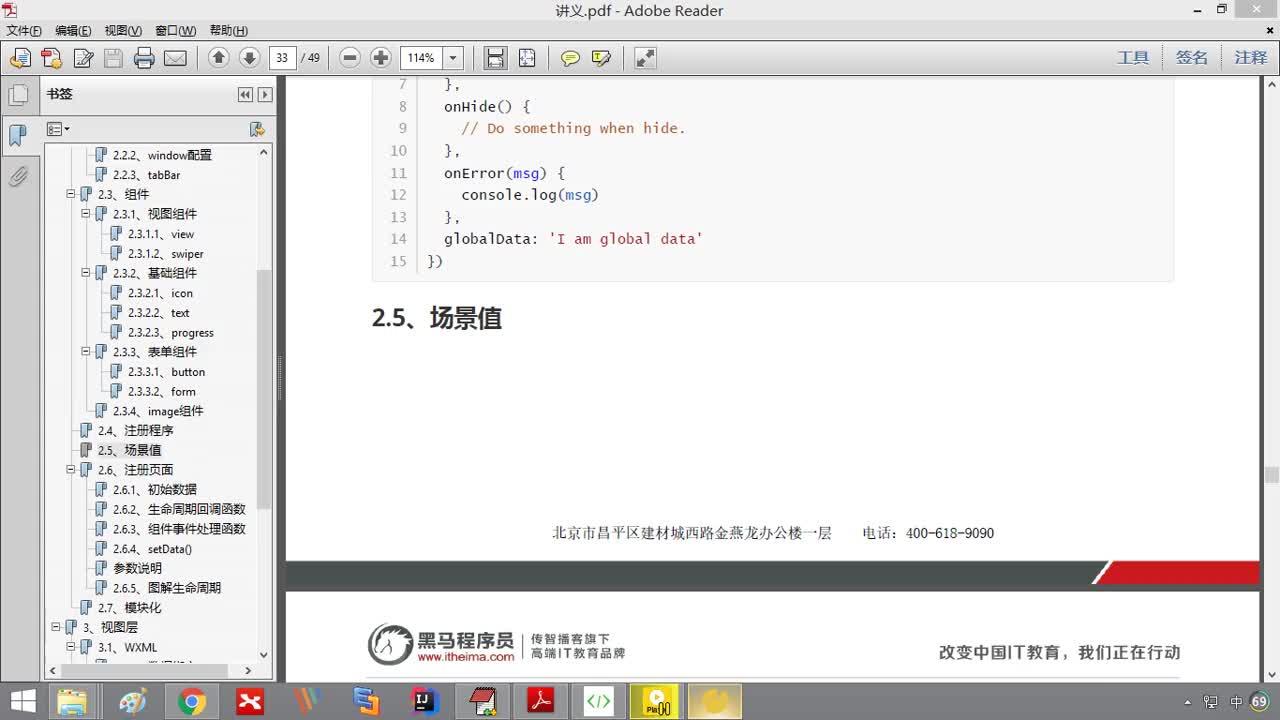
Task: Click the save file icon
Action: point(113,58)
